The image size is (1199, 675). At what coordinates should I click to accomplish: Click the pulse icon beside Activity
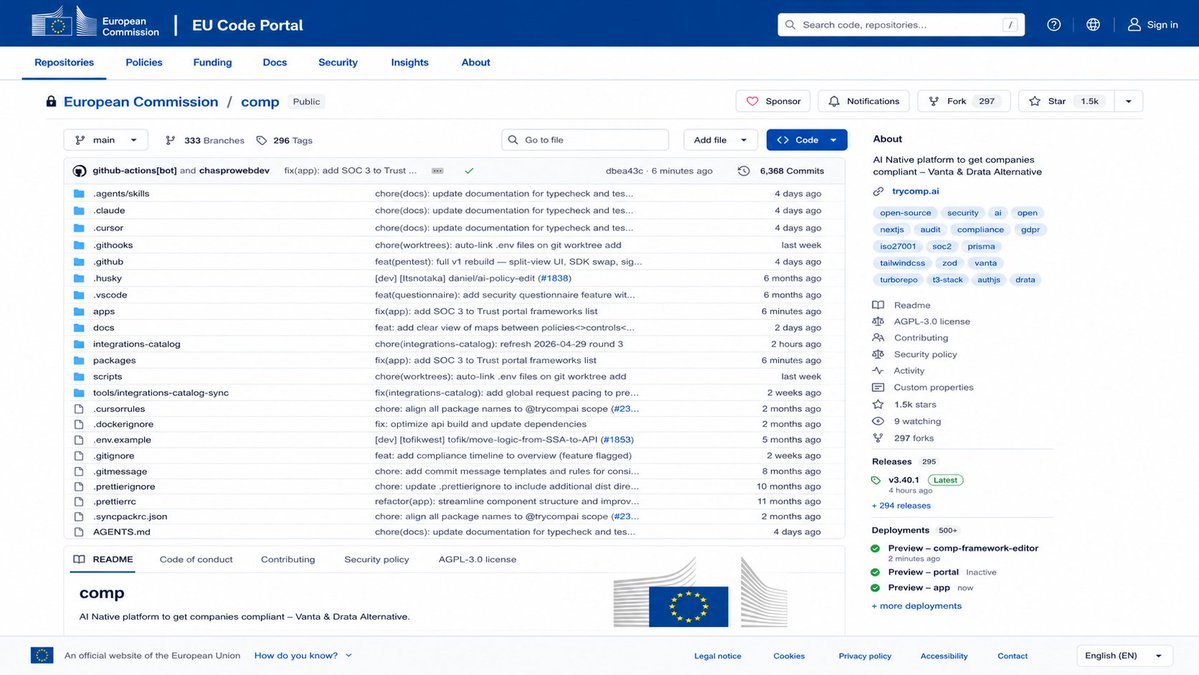878,371
